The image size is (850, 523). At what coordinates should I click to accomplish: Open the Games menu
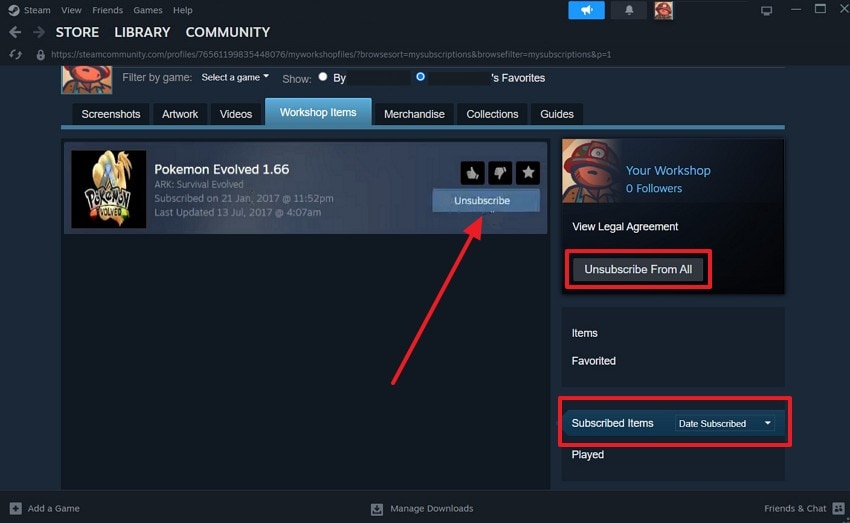(x=147, y=10)
